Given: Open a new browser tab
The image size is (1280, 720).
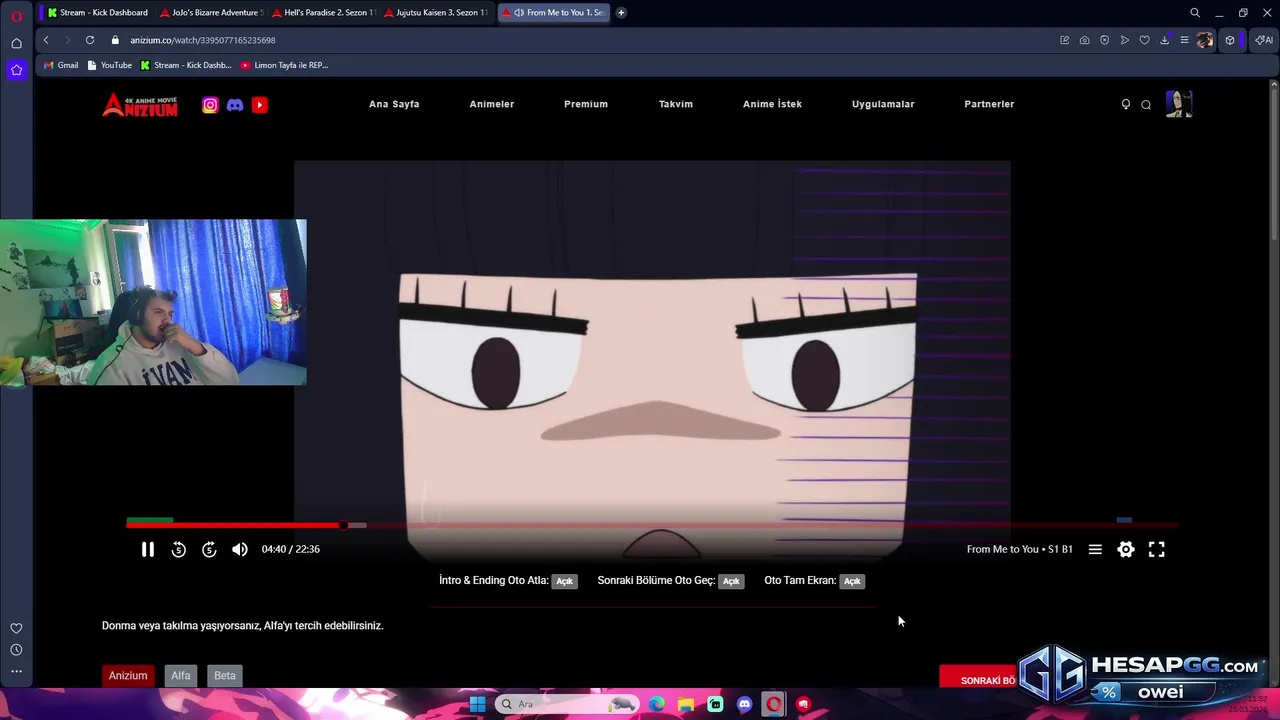Looking at the screenshot, I should (x=621, y=13).
